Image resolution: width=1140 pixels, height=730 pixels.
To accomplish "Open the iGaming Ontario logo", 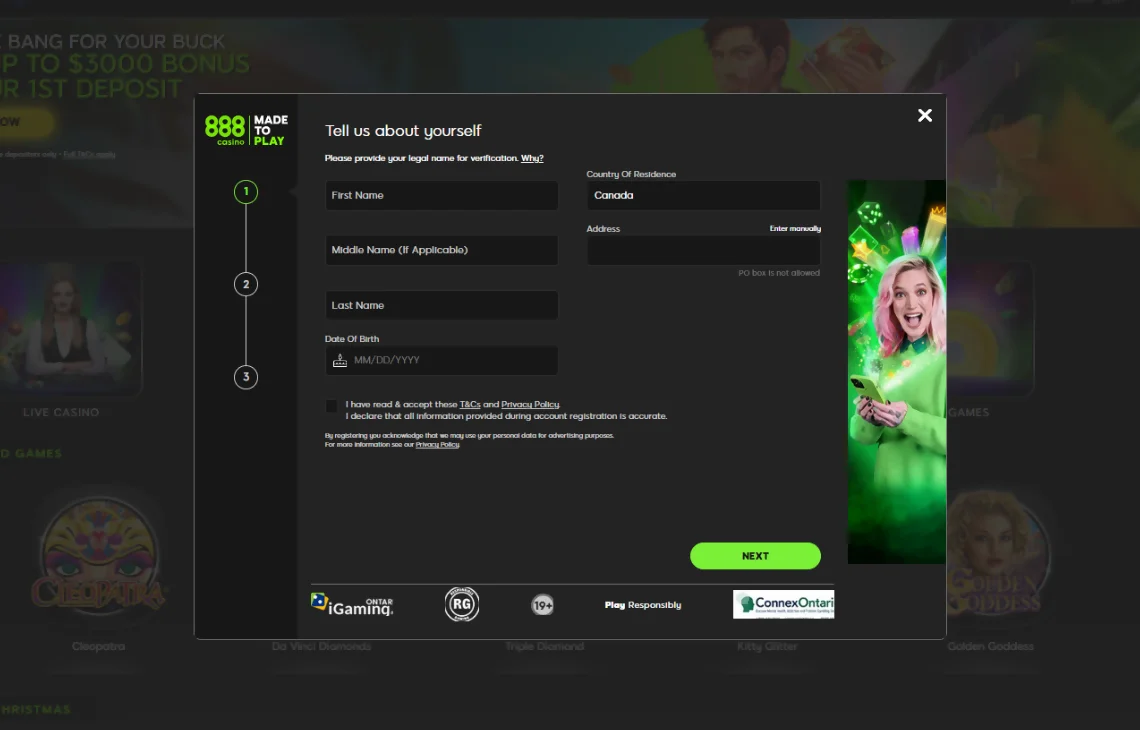I will coord(353,605).
